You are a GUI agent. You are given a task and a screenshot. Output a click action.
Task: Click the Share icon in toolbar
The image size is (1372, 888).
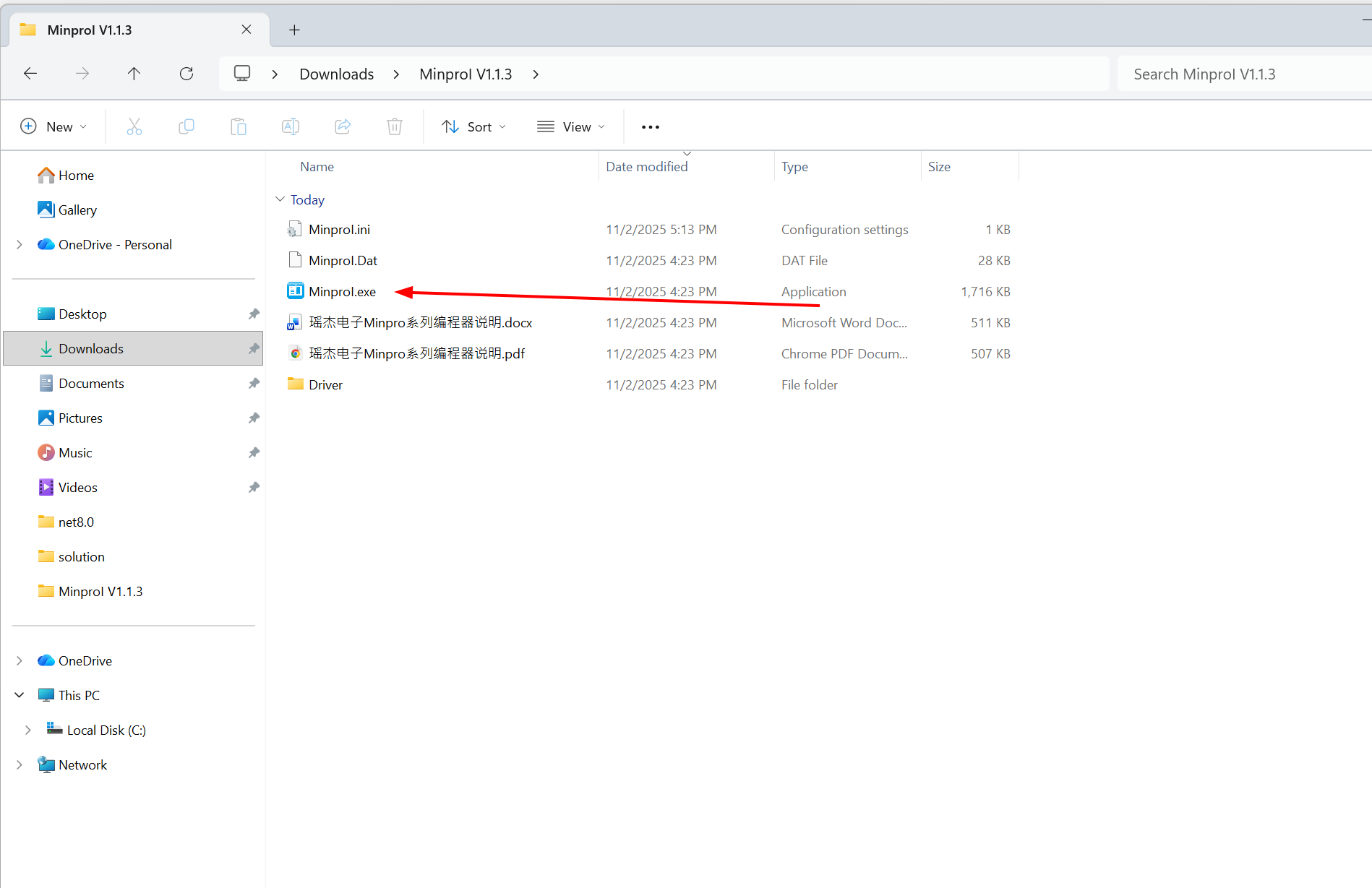(343, 127)
